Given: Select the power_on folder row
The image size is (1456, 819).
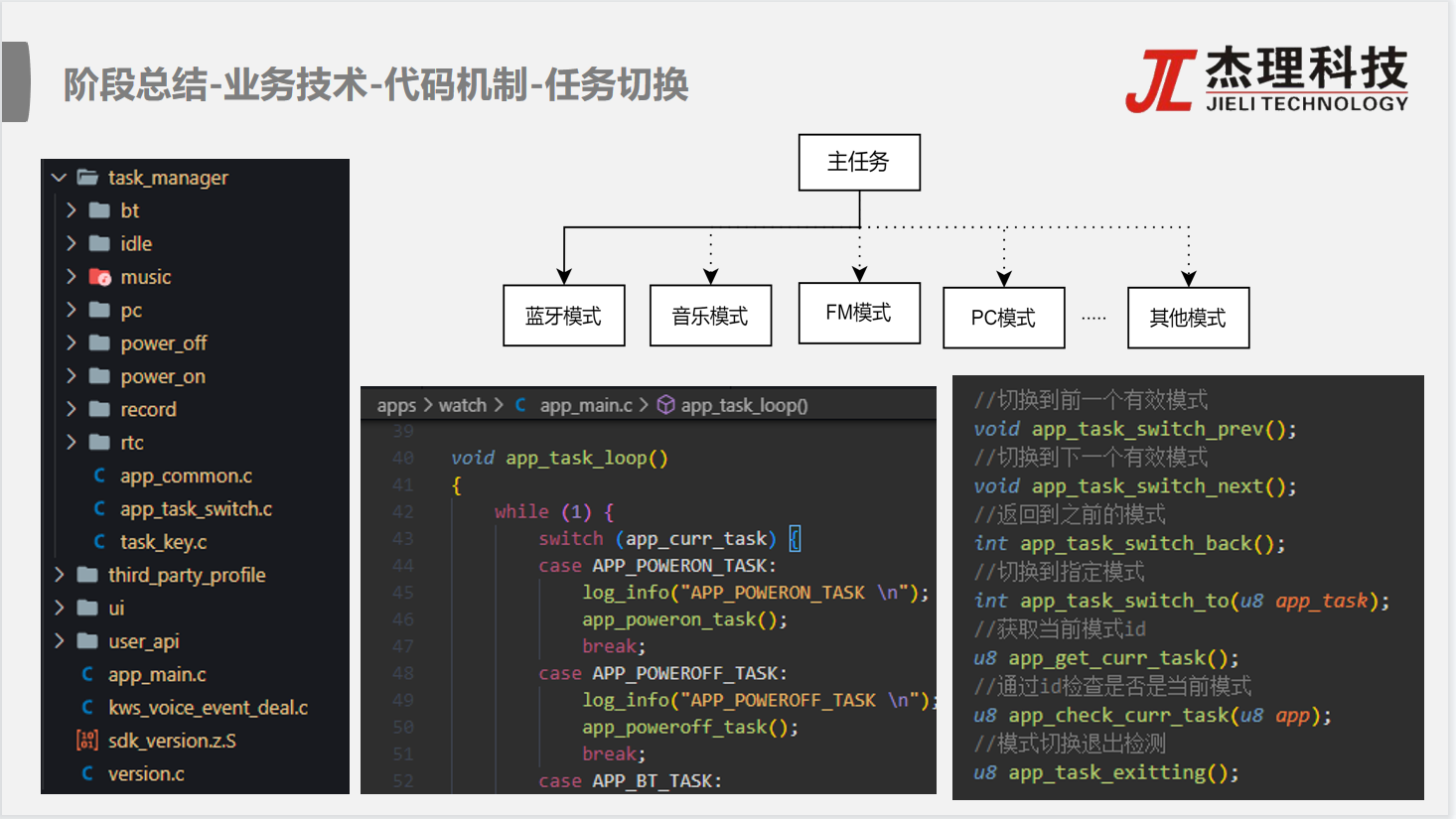Looking at the screenshot, I should pyautogui.click(x=195, y=376).
